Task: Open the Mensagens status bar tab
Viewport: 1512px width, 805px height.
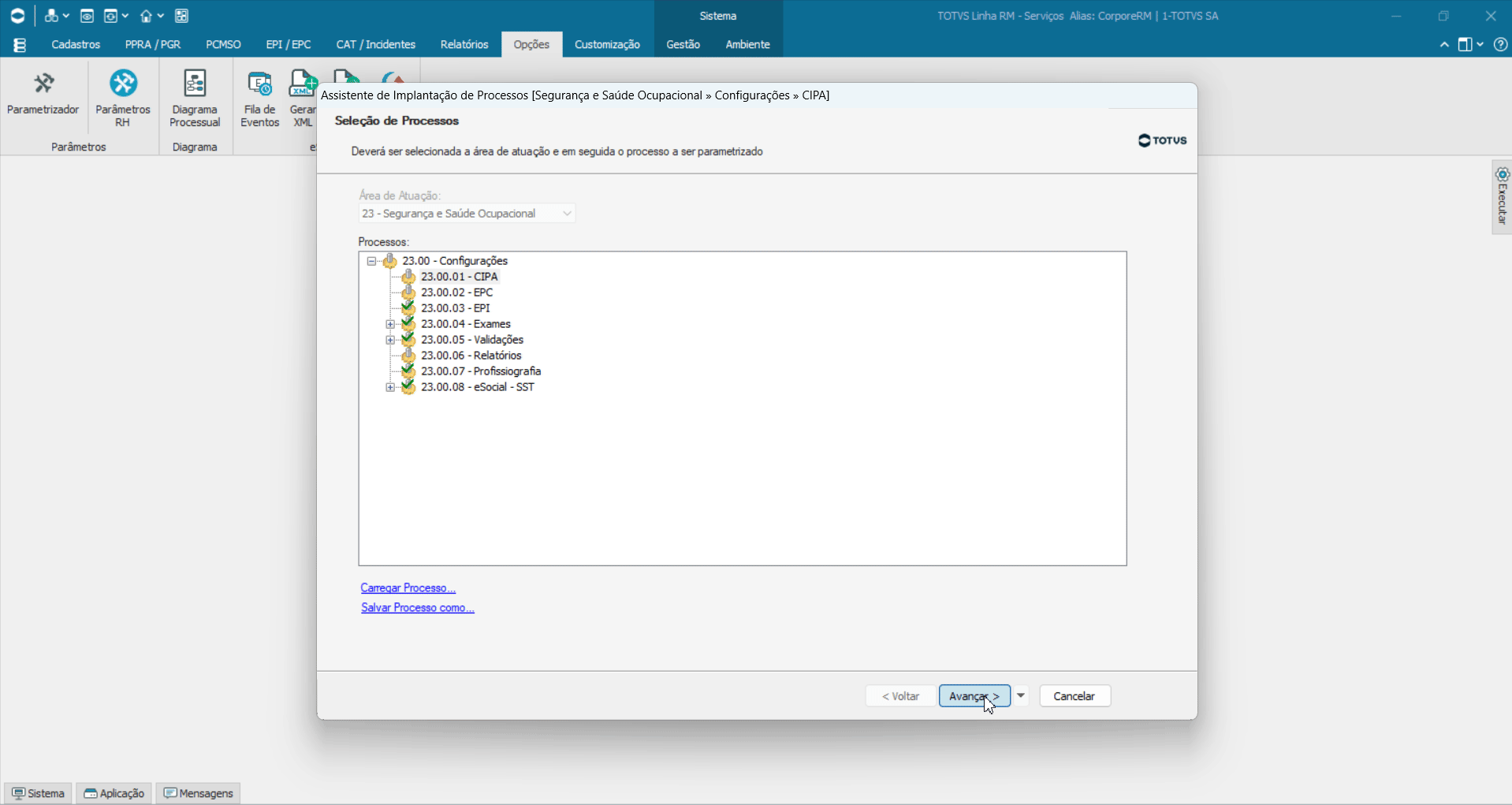Action: 199,793
